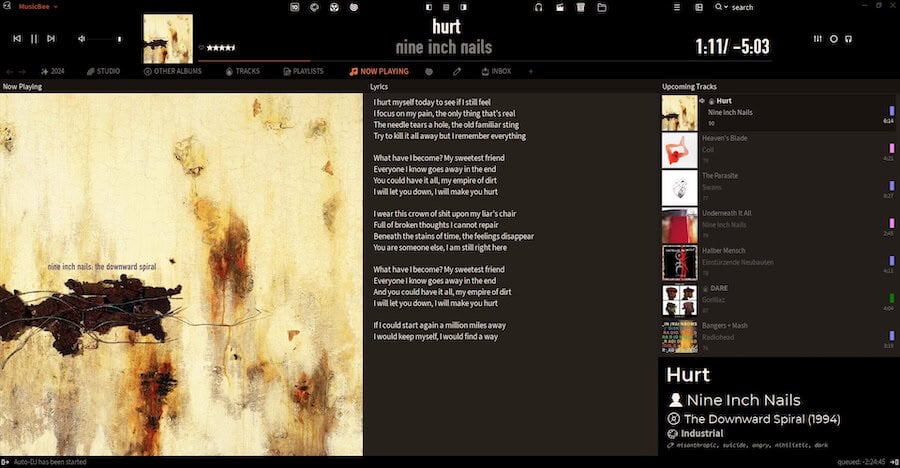Click the album art thumbnail in the header

[x=168, y=38]
